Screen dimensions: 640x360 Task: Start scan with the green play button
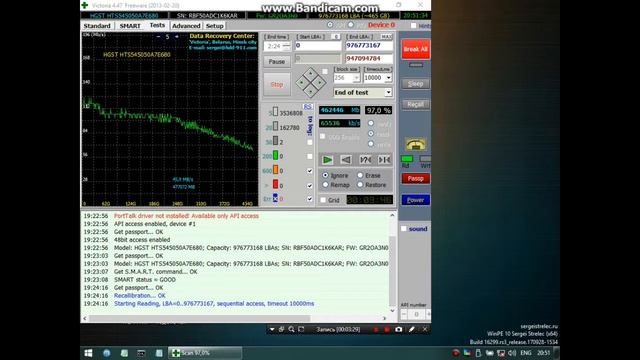click(x=327, y=160)
